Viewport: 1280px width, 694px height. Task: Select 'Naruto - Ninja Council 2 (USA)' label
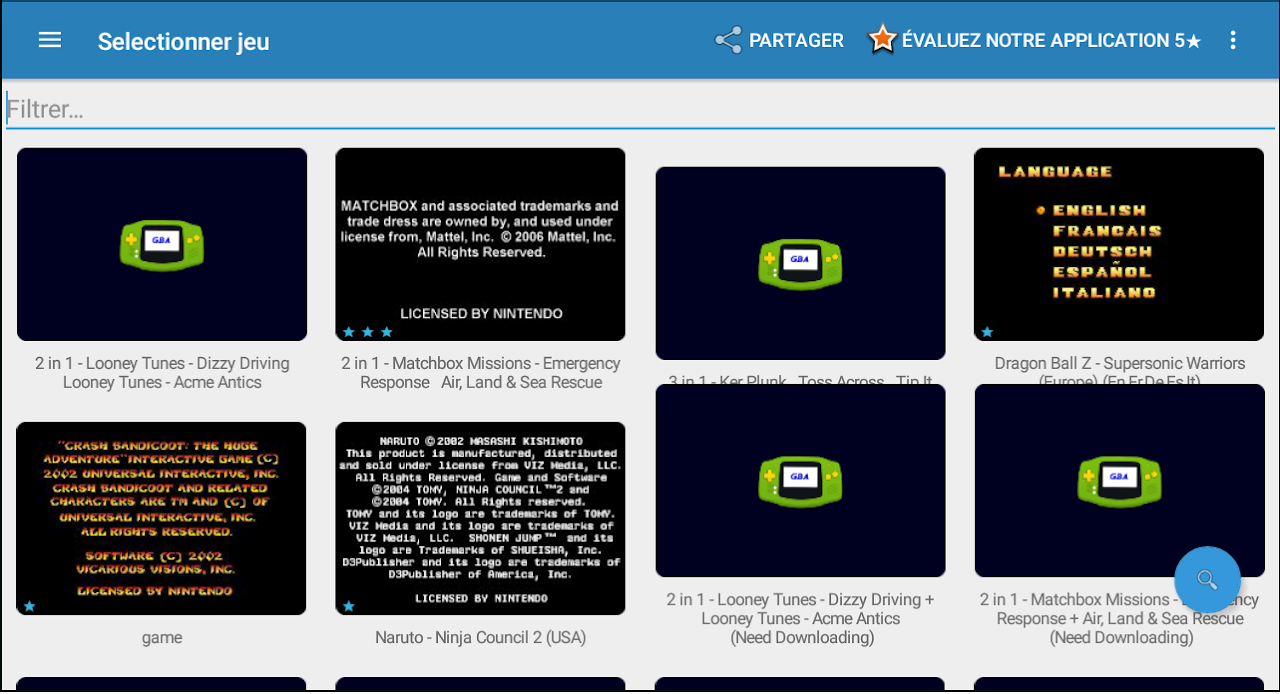tap(481, 637)
